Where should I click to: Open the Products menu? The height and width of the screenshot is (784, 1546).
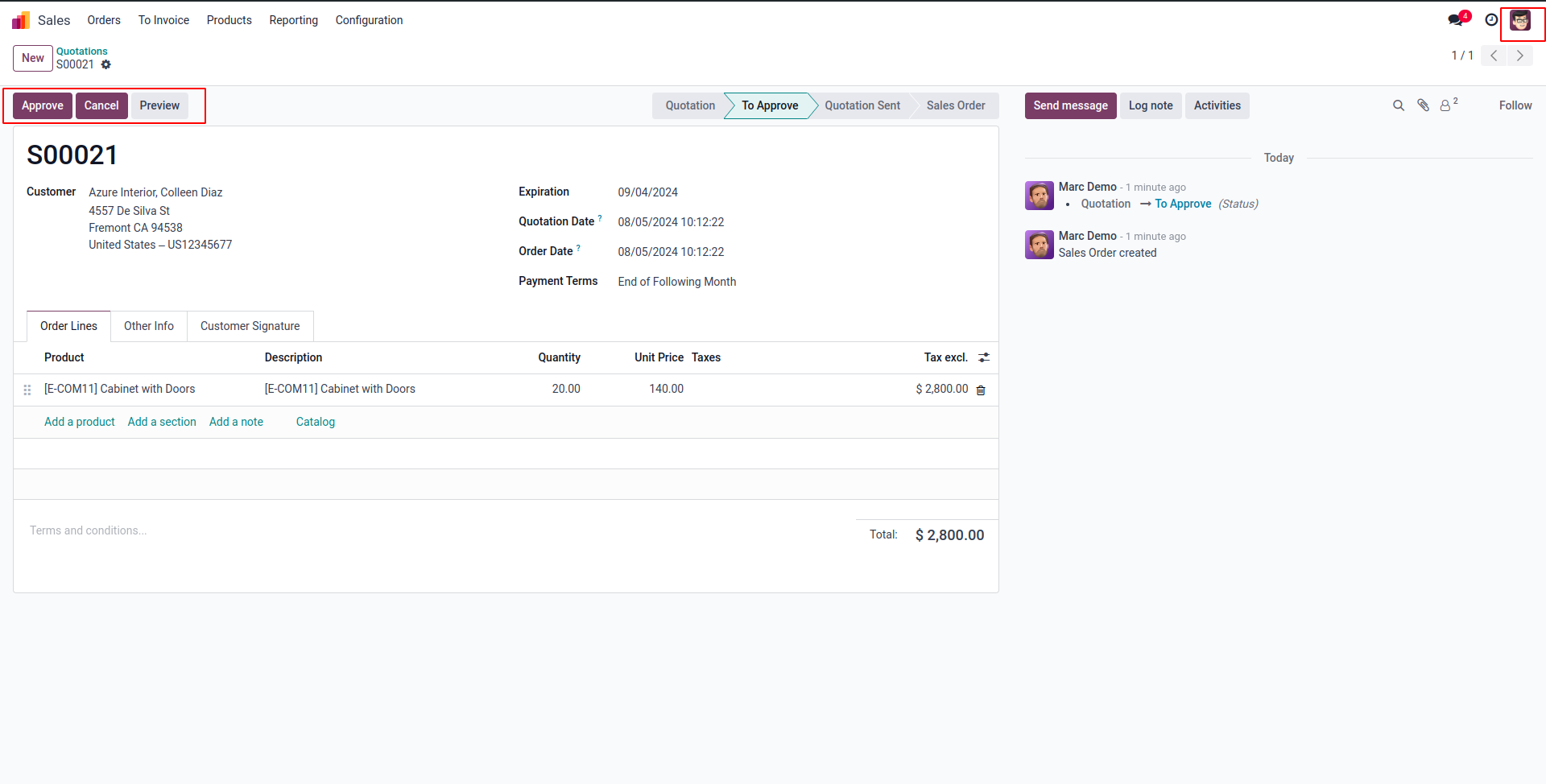click(x=229, y=20)
